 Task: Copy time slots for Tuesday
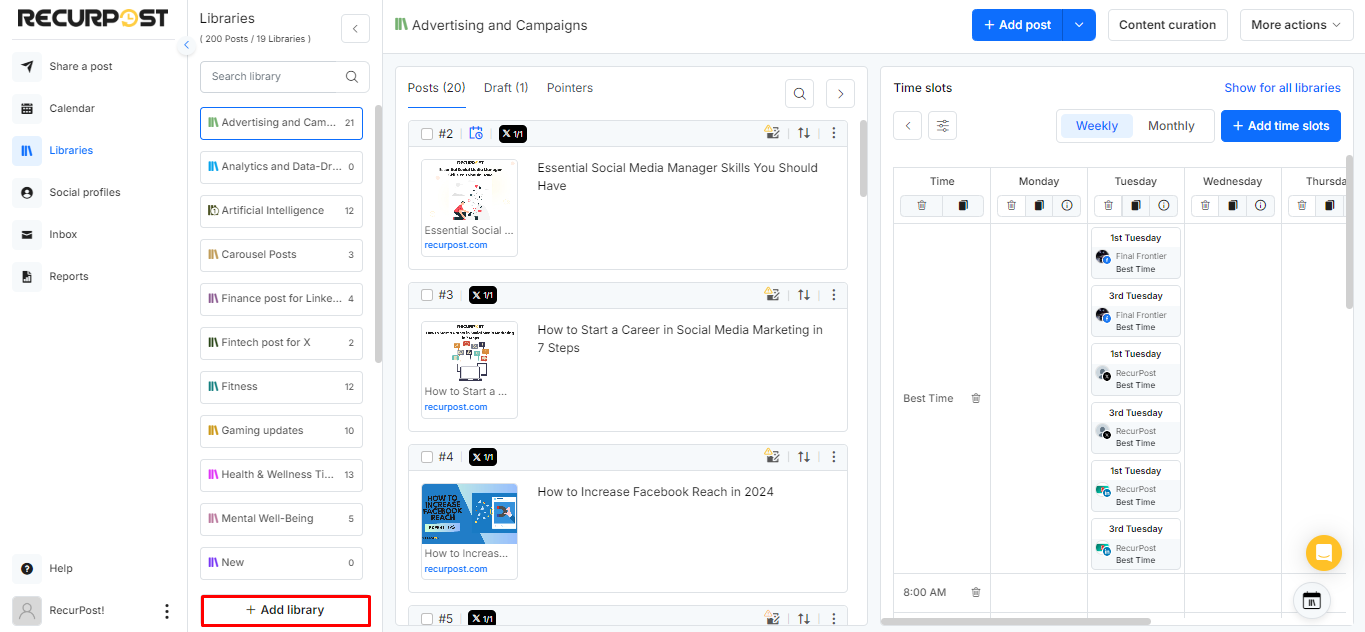[1136, 205]
